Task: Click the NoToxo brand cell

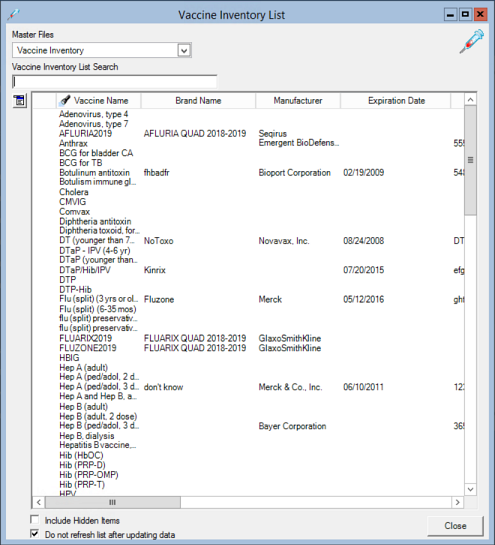Action: click(159, 241)
